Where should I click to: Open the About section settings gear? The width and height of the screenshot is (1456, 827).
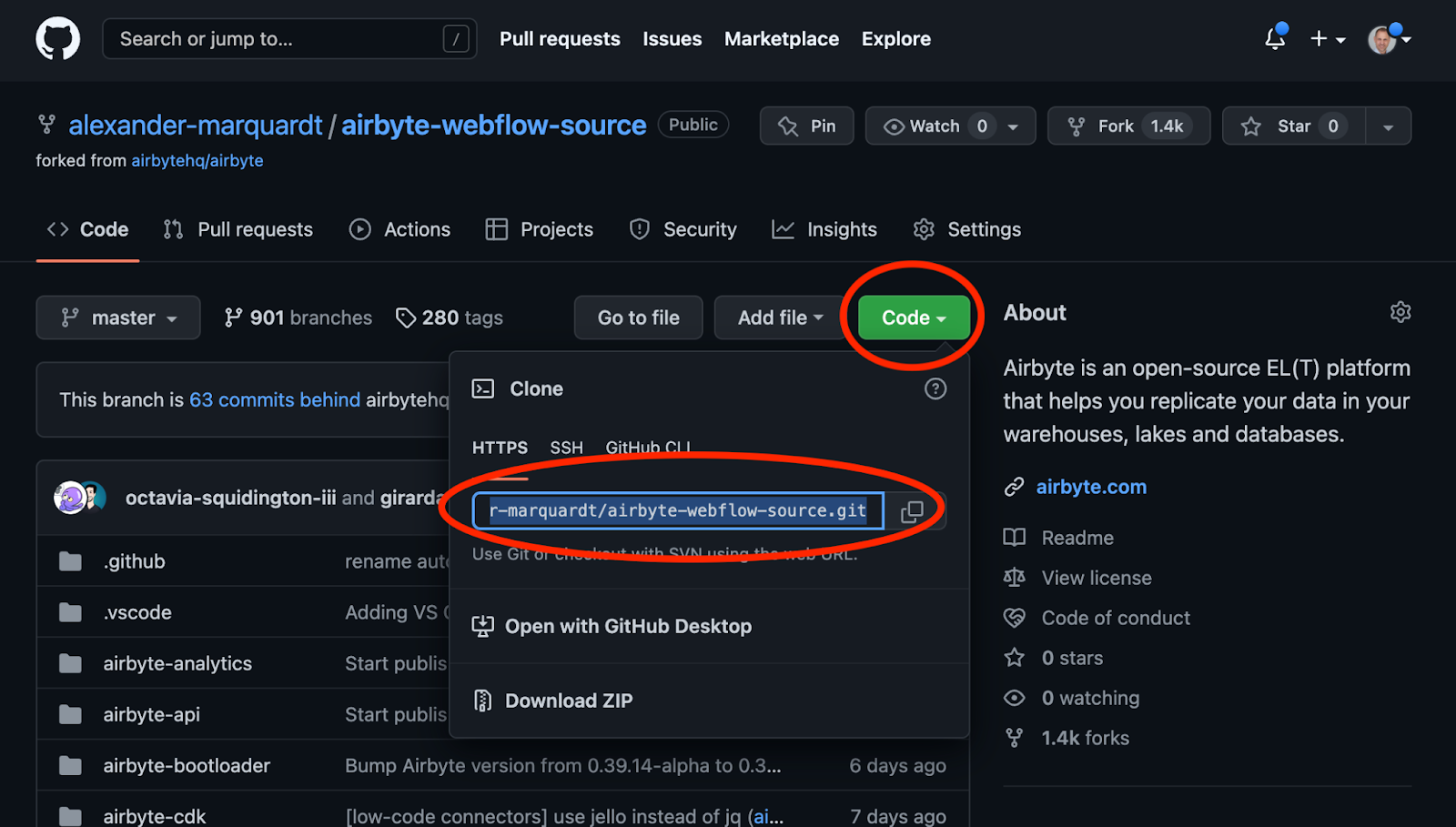point(1399,312)
